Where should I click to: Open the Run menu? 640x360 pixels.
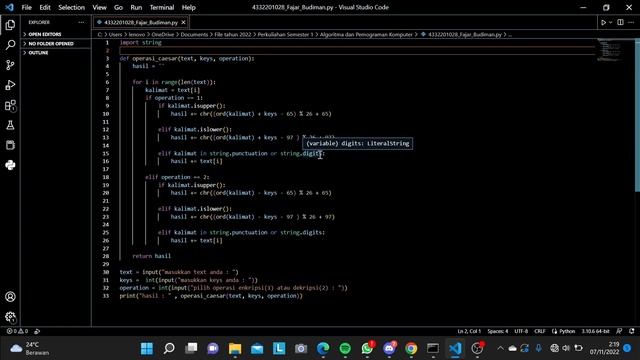coord(136,7)
